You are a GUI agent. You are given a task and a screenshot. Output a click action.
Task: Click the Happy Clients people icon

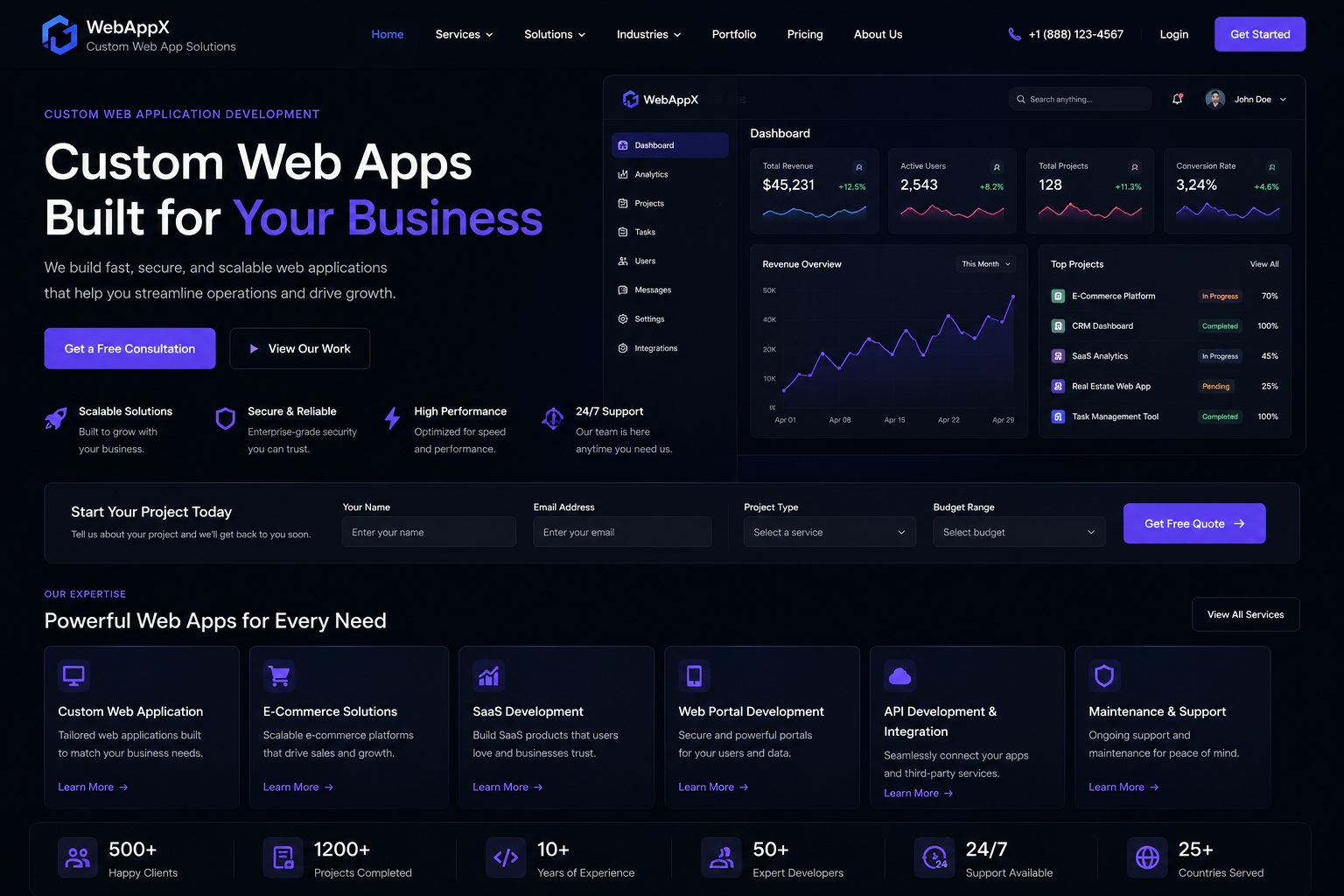78,857
